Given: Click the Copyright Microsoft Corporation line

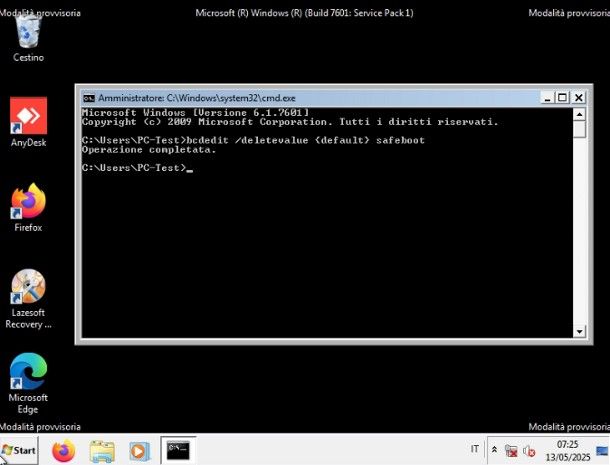Looking at the screenshot, I should (290, 122).
